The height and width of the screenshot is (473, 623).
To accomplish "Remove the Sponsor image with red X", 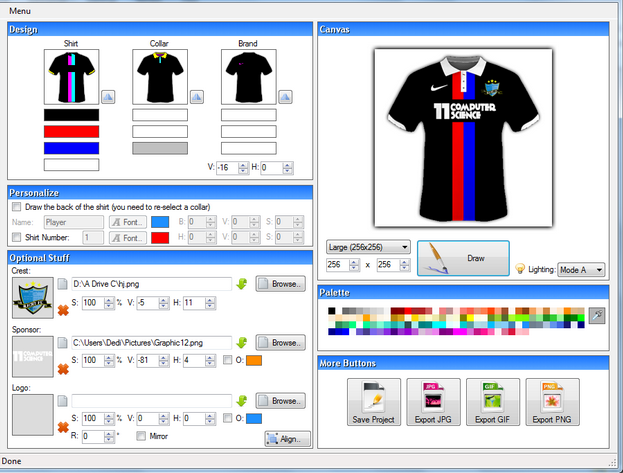I will coord(63,369).
